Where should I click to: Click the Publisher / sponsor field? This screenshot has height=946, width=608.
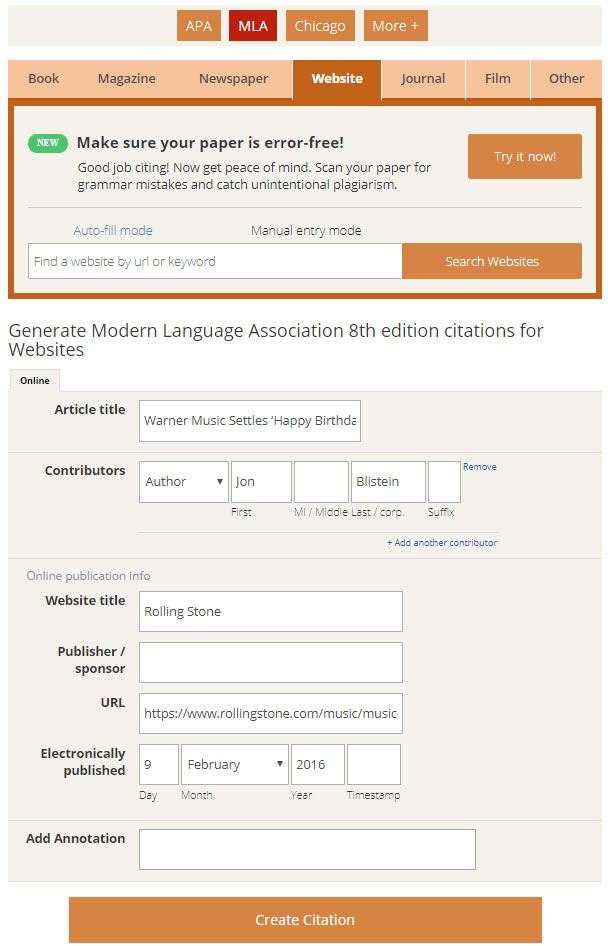[x=270, y=662]
